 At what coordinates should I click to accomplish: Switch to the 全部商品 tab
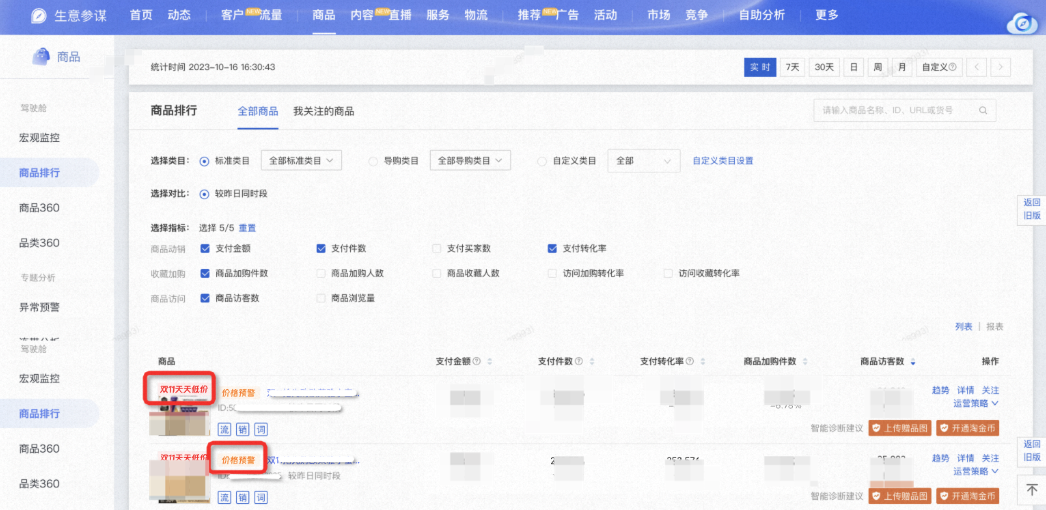click(x=257, y=111)
